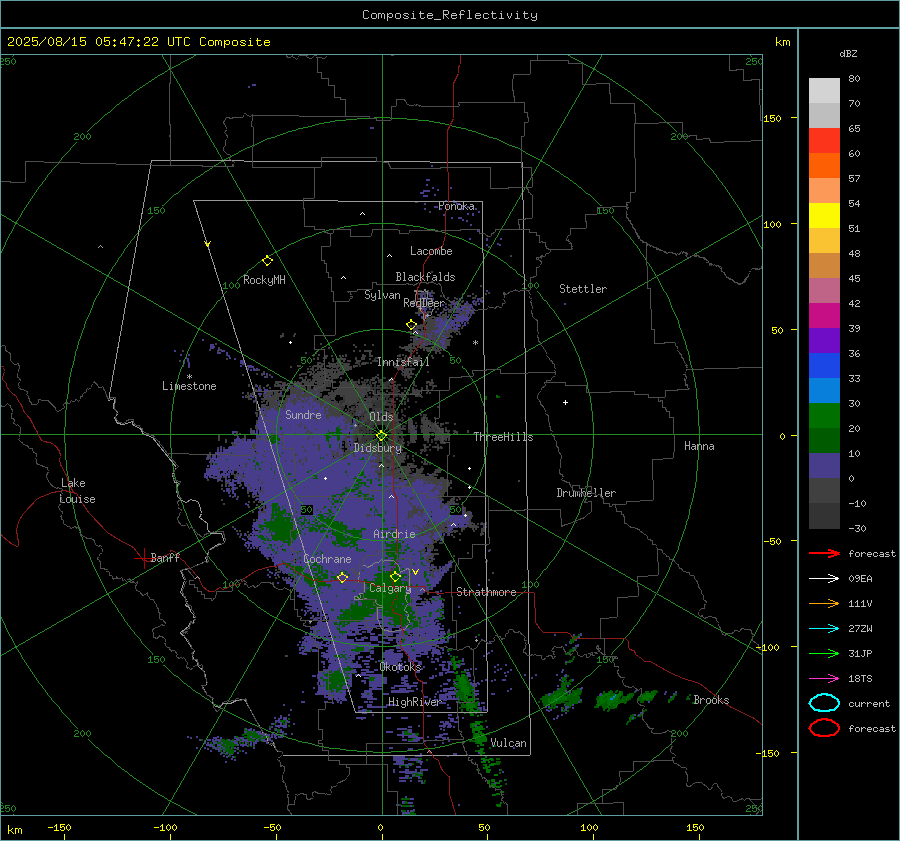The height and width of the screenshot is (841, 900).
Task: Select the -100 tick on right axis
Action: click(768, 647)
